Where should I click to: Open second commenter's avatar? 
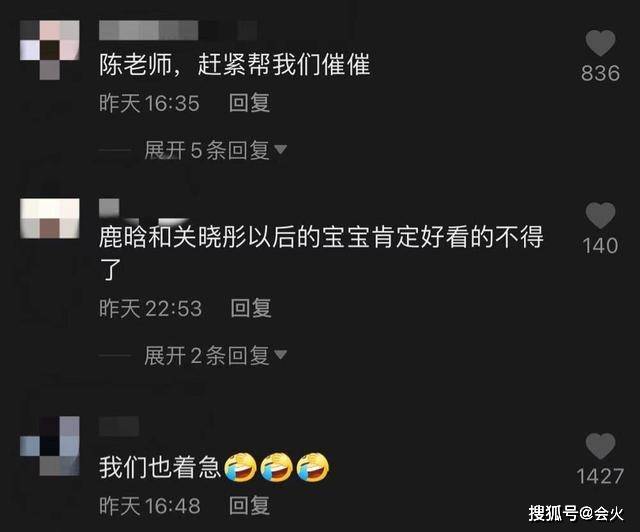(50, 218)
